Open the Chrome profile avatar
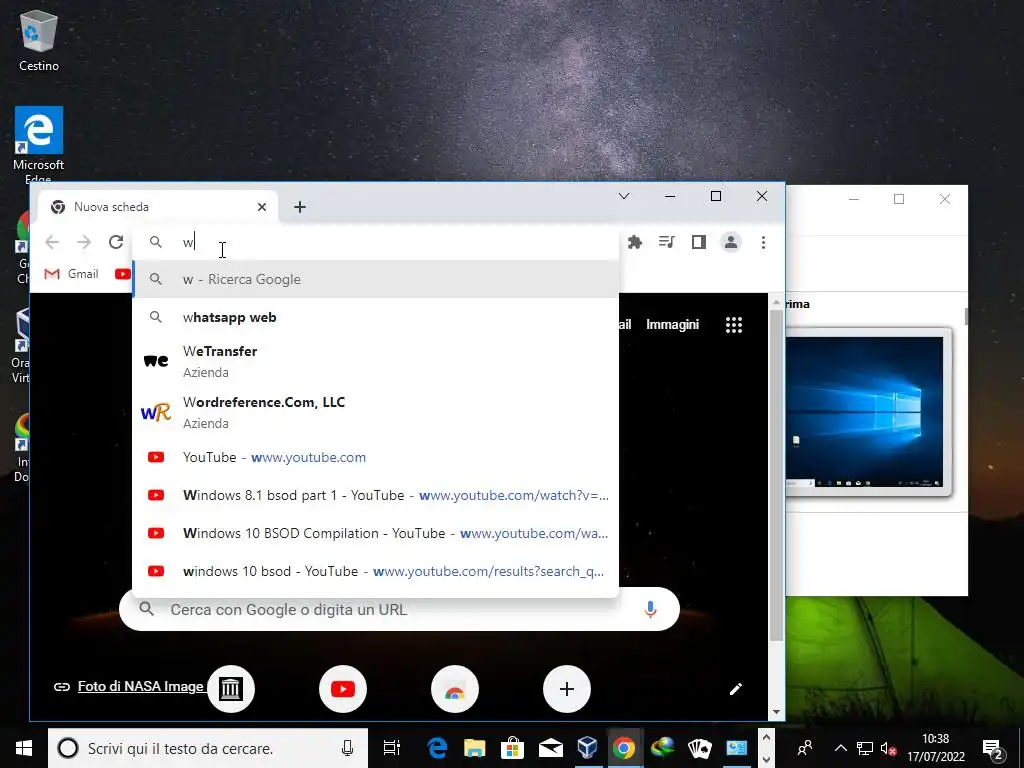This screenshot has width=1024, height=768. 731,242
